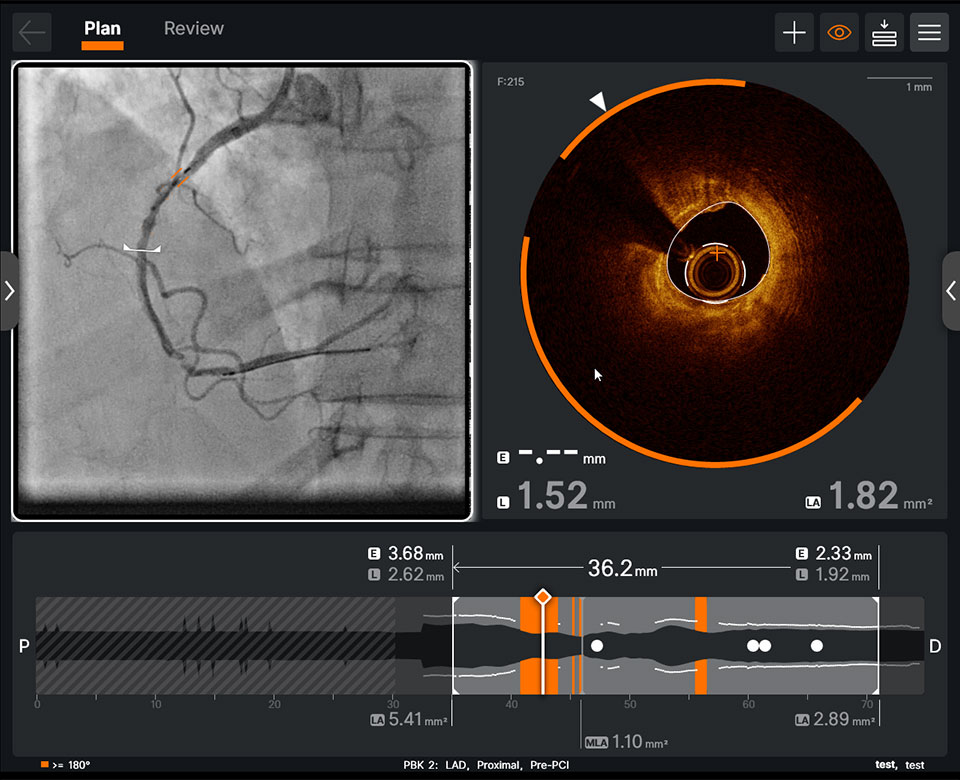This screenshot has height=780, width=960.
Task: Click the white arrowhead marker on the OCT dial
Action: tap(597, 101)
